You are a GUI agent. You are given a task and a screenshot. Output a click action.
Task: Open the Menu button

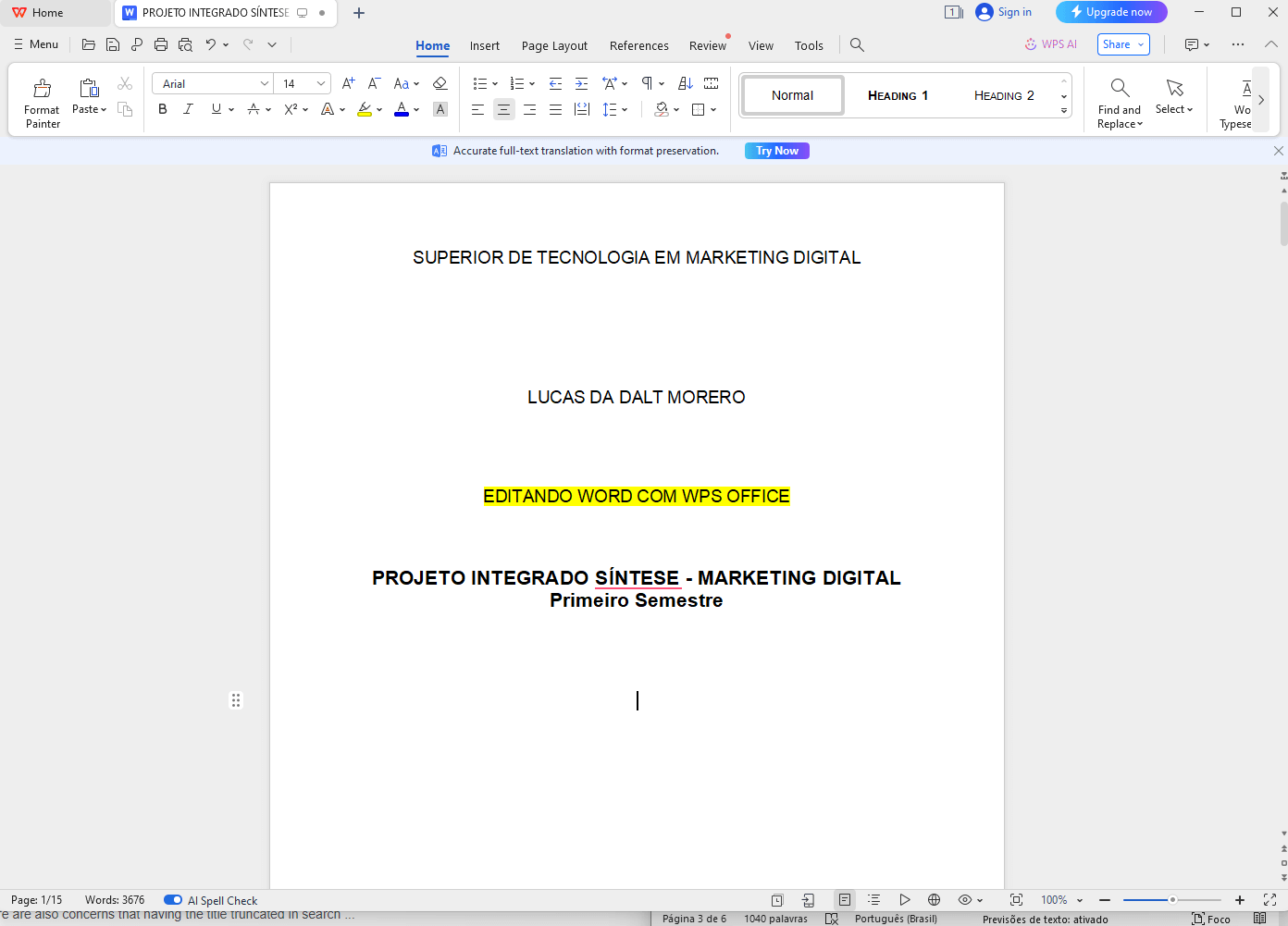[x=36, y=44]
